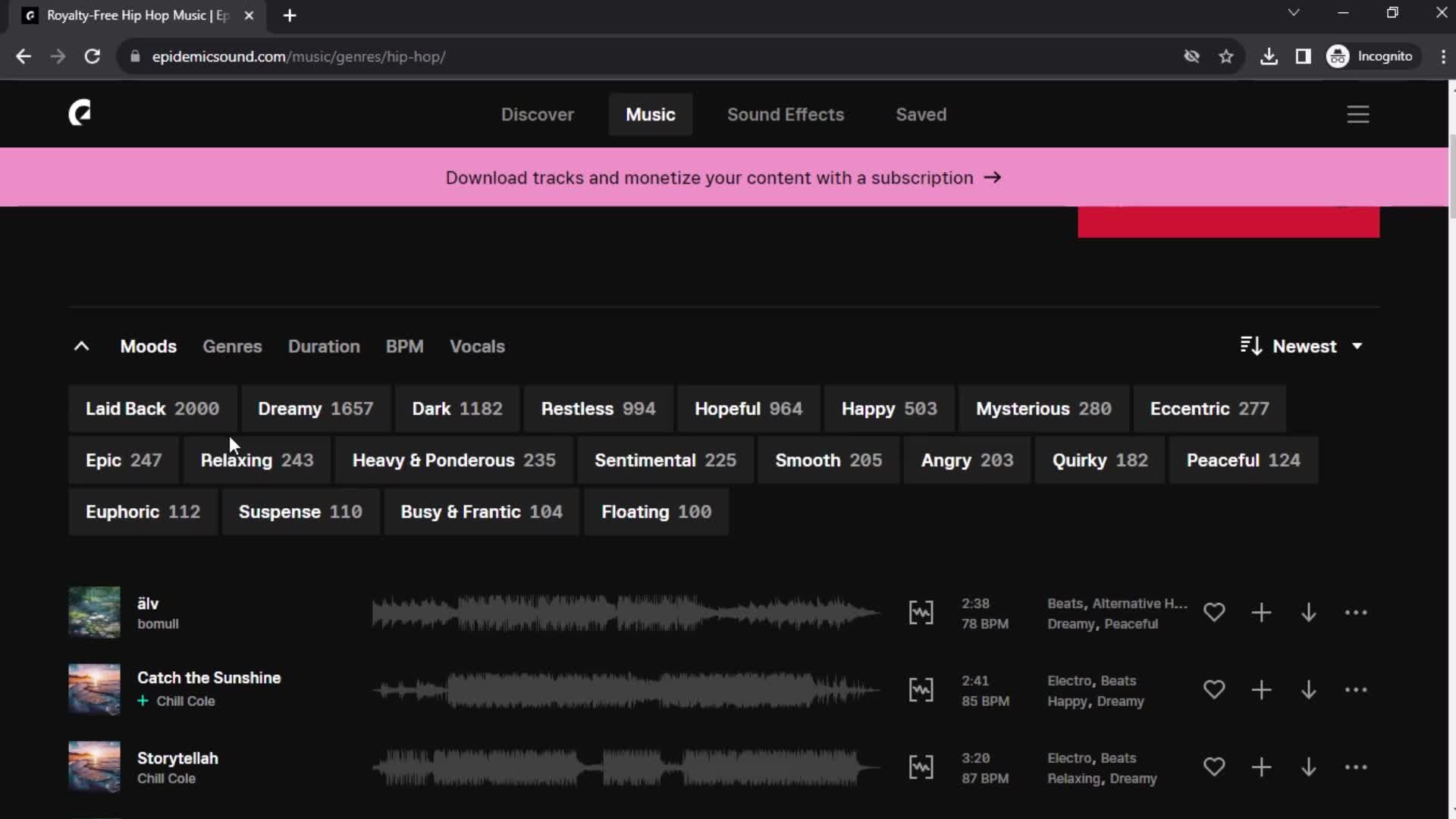Play älv via its cover thumbnail
This screenshot has height=819, width=1456.
coord(94,612)
